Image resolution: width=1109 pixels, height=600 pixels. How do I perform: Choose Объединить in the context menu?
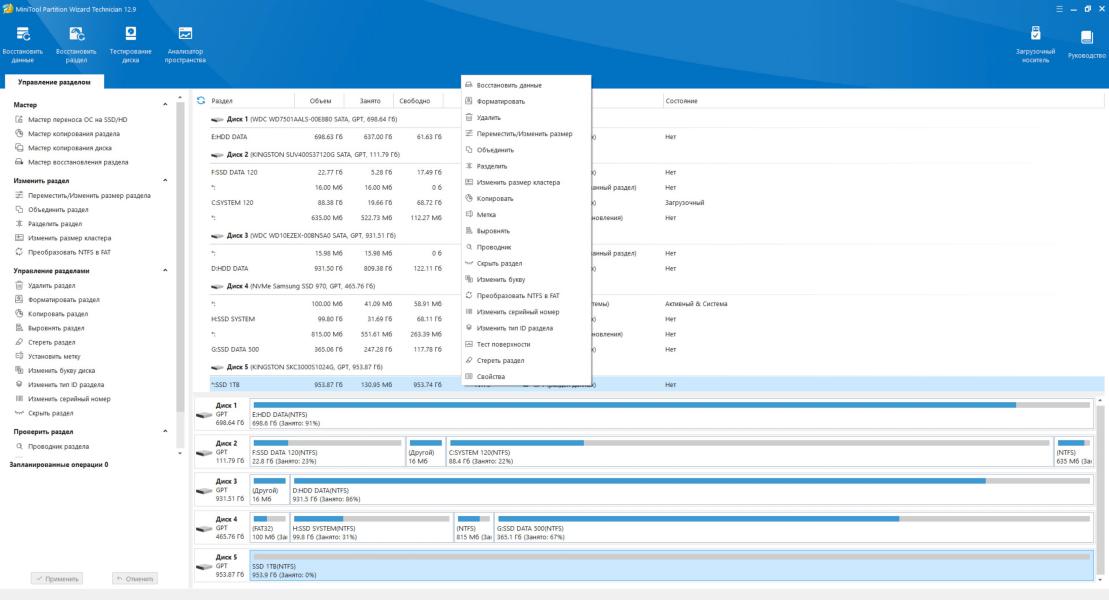pos(526,150)
